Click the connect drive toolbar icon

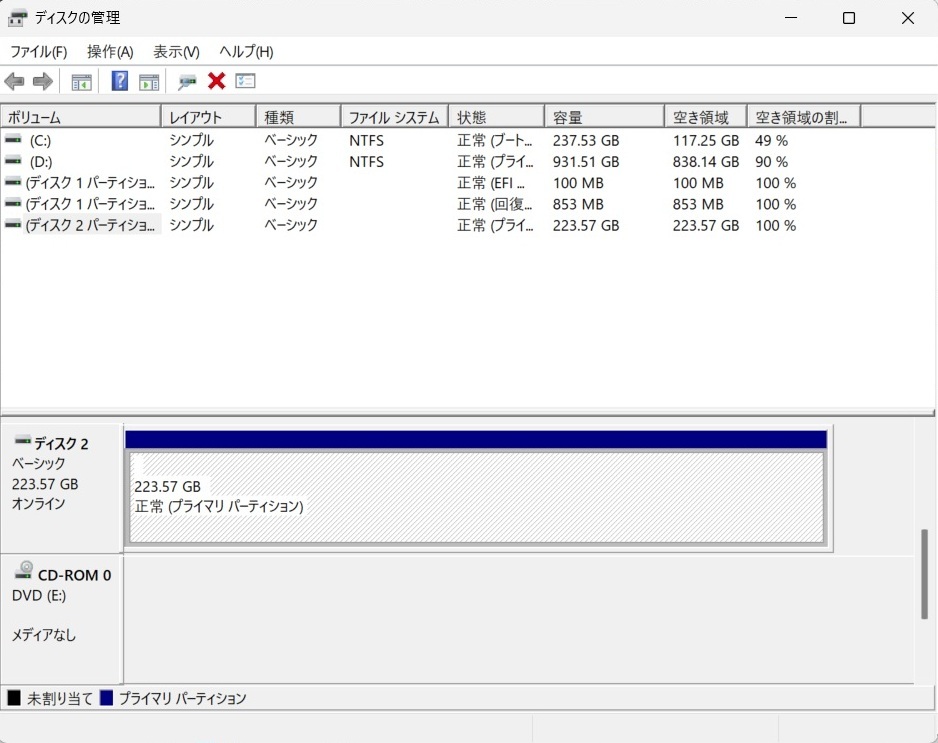click(x=187, y=82)
